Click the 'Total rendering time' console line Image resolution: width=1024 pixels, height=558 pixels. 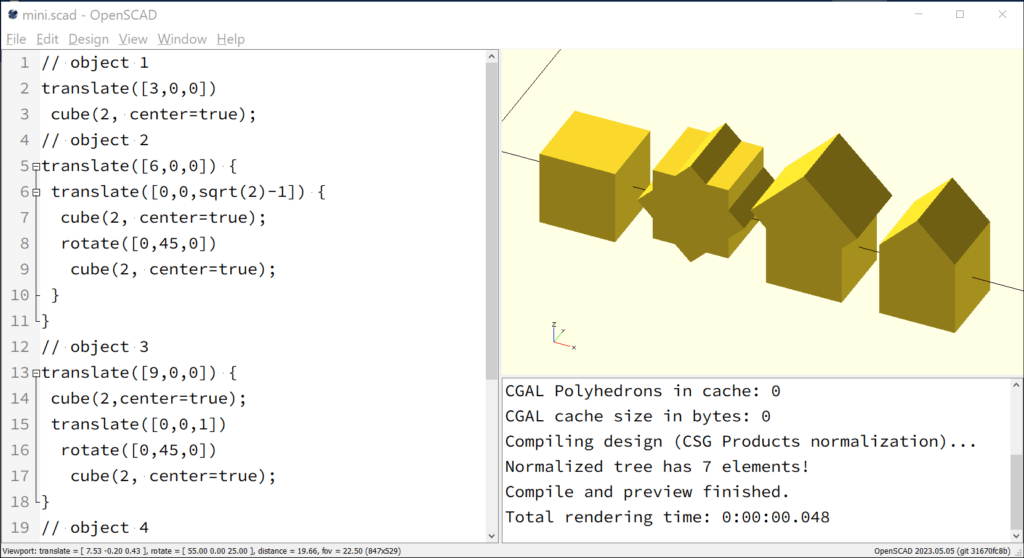[x=667, y=517]
